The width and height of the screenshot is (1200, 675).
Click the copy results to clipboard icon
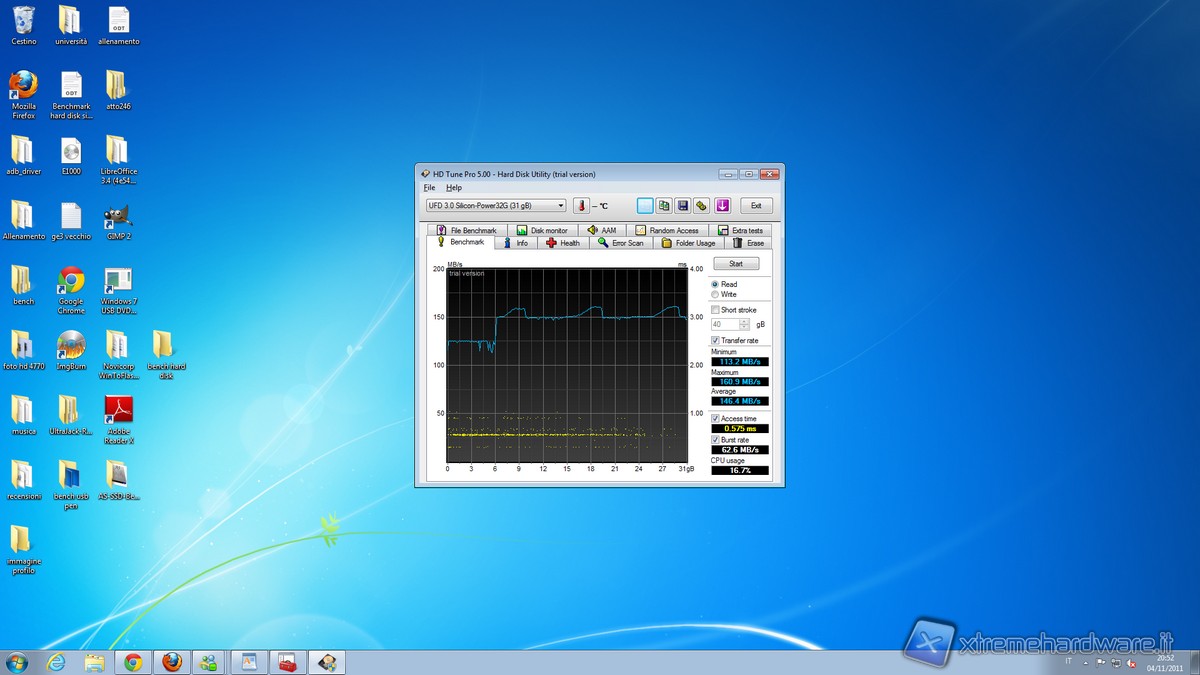pos(663,206)
